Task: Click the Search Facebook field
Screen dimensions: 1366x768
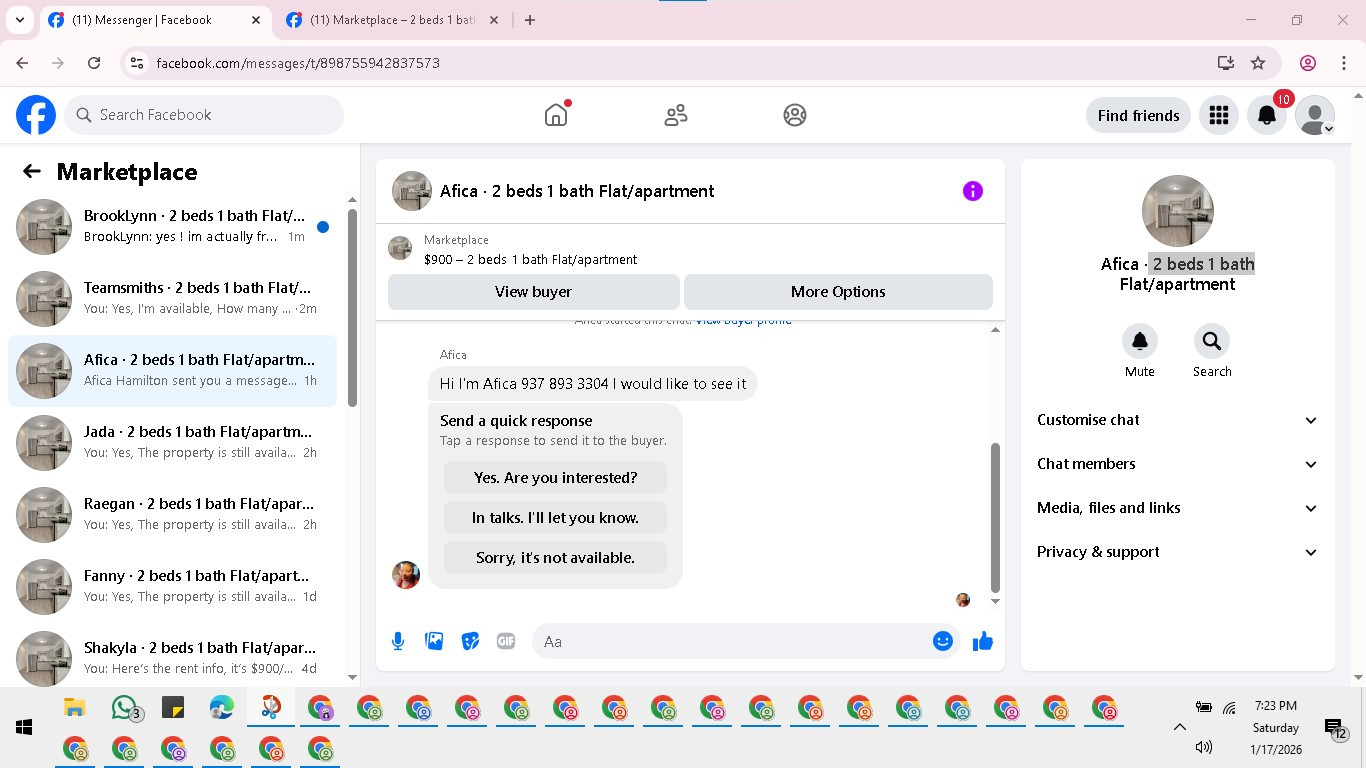Action: [204, 115]
